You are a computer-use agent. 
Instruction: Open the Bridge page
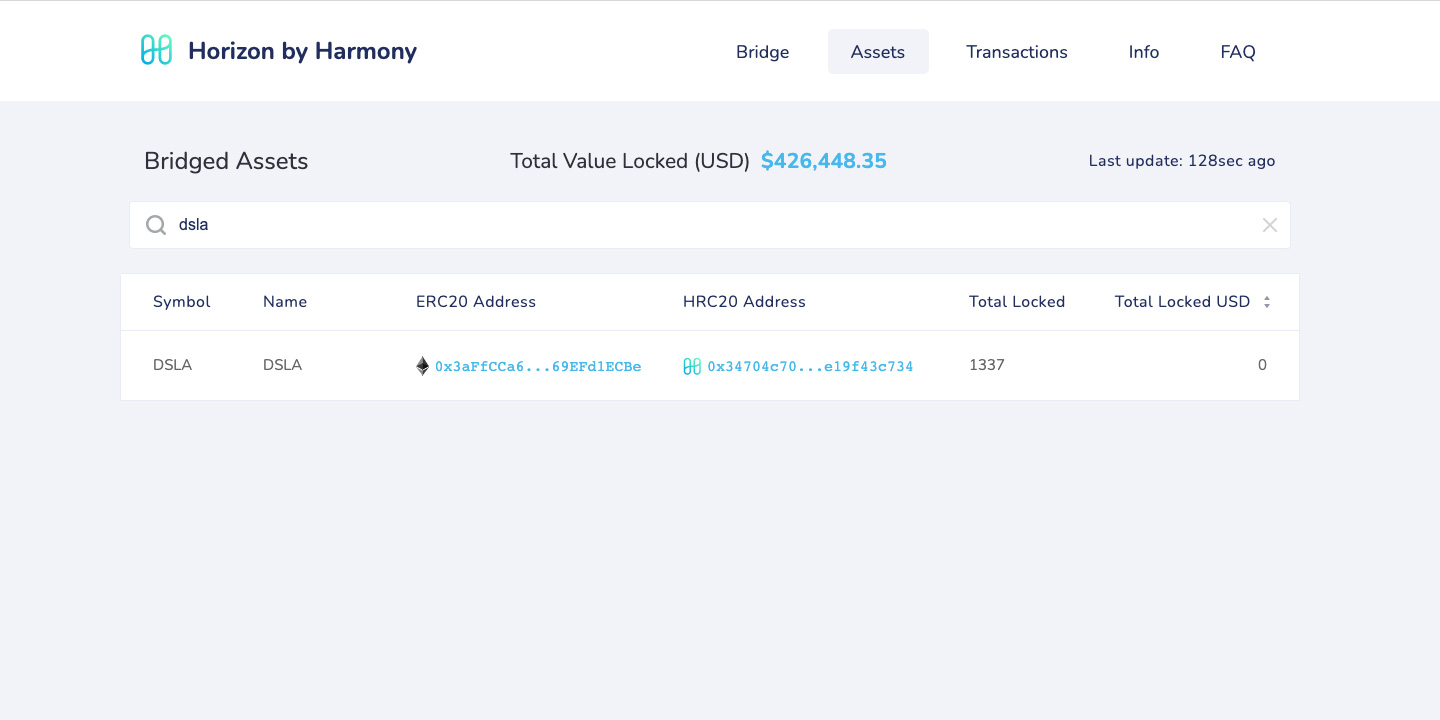pos(763,52)
